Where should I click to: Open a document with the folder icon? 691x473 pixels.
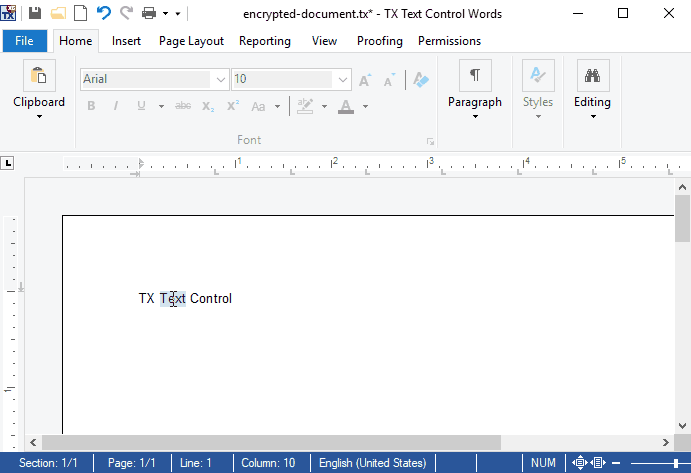click(x=58, y=14)
